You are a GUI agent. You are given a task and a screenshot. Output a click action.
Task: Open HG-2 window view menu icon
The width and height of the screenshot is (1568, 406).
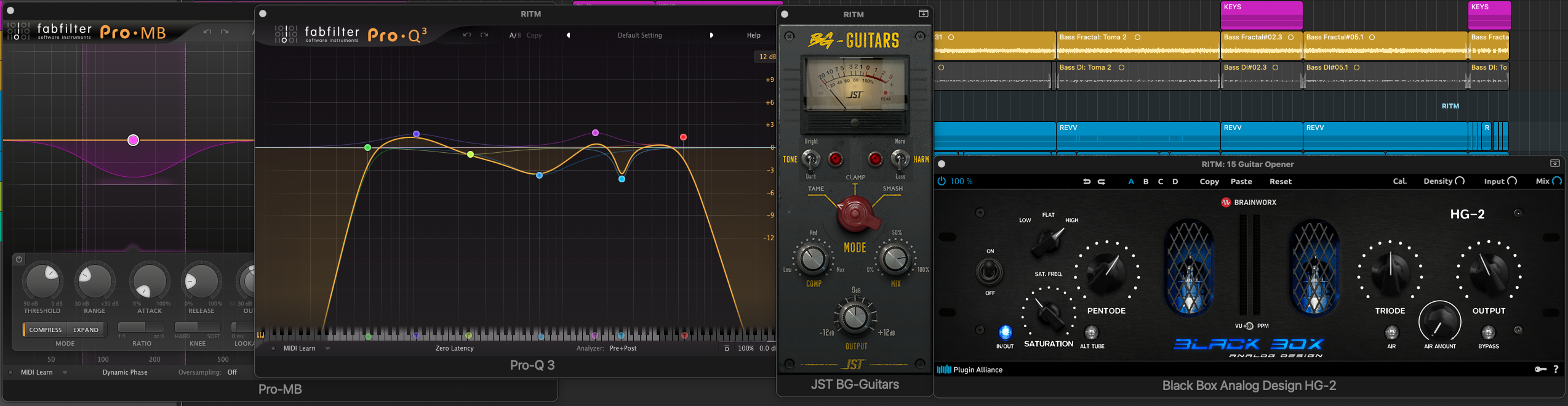(1555, 163)
